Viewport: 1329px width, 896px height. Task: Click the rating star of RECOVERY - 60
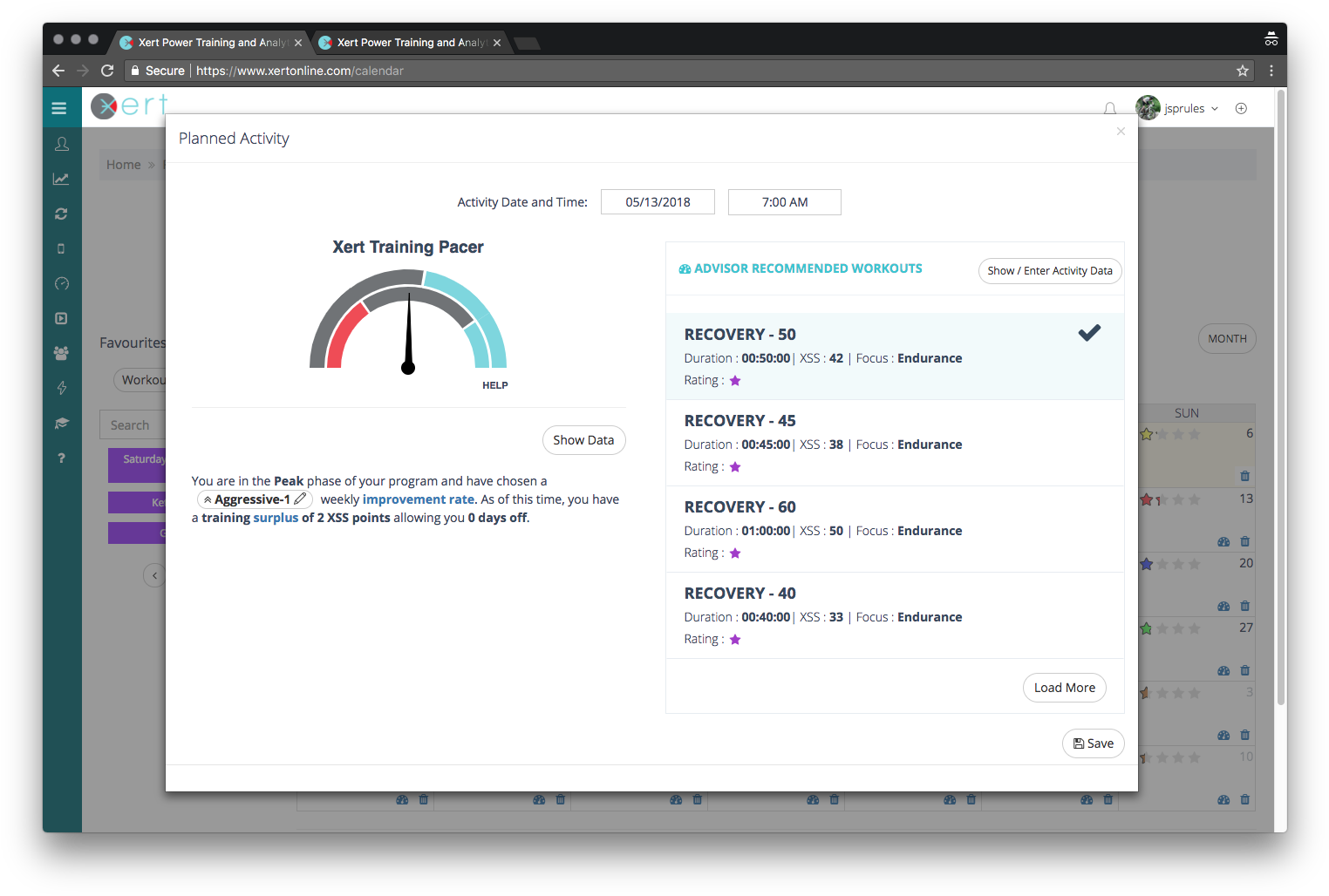[735, 553]
